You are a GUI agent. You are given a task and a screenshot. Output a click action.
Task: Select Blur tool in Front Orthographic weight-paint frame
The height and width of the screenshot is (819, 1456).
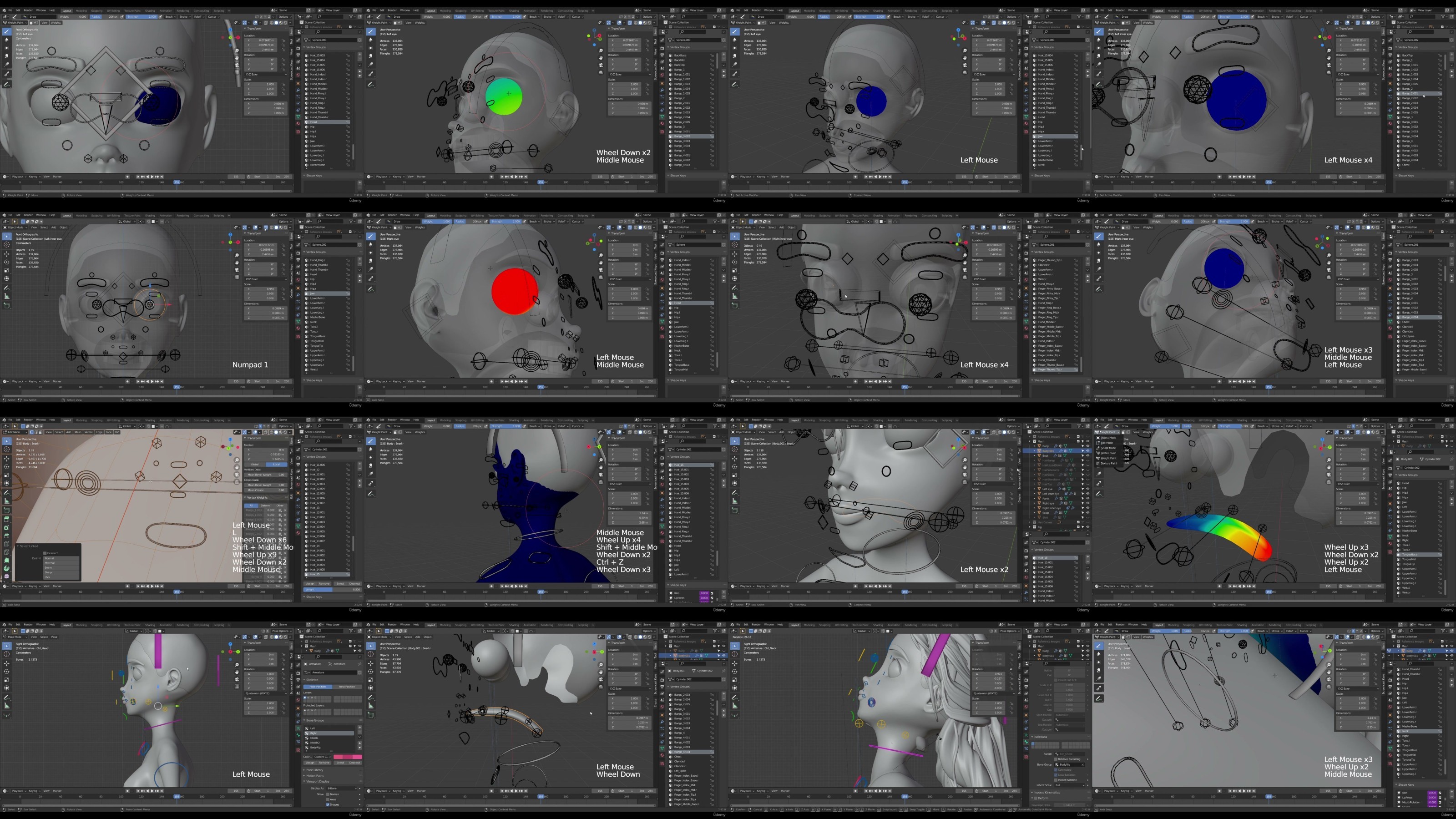[7, 40]
